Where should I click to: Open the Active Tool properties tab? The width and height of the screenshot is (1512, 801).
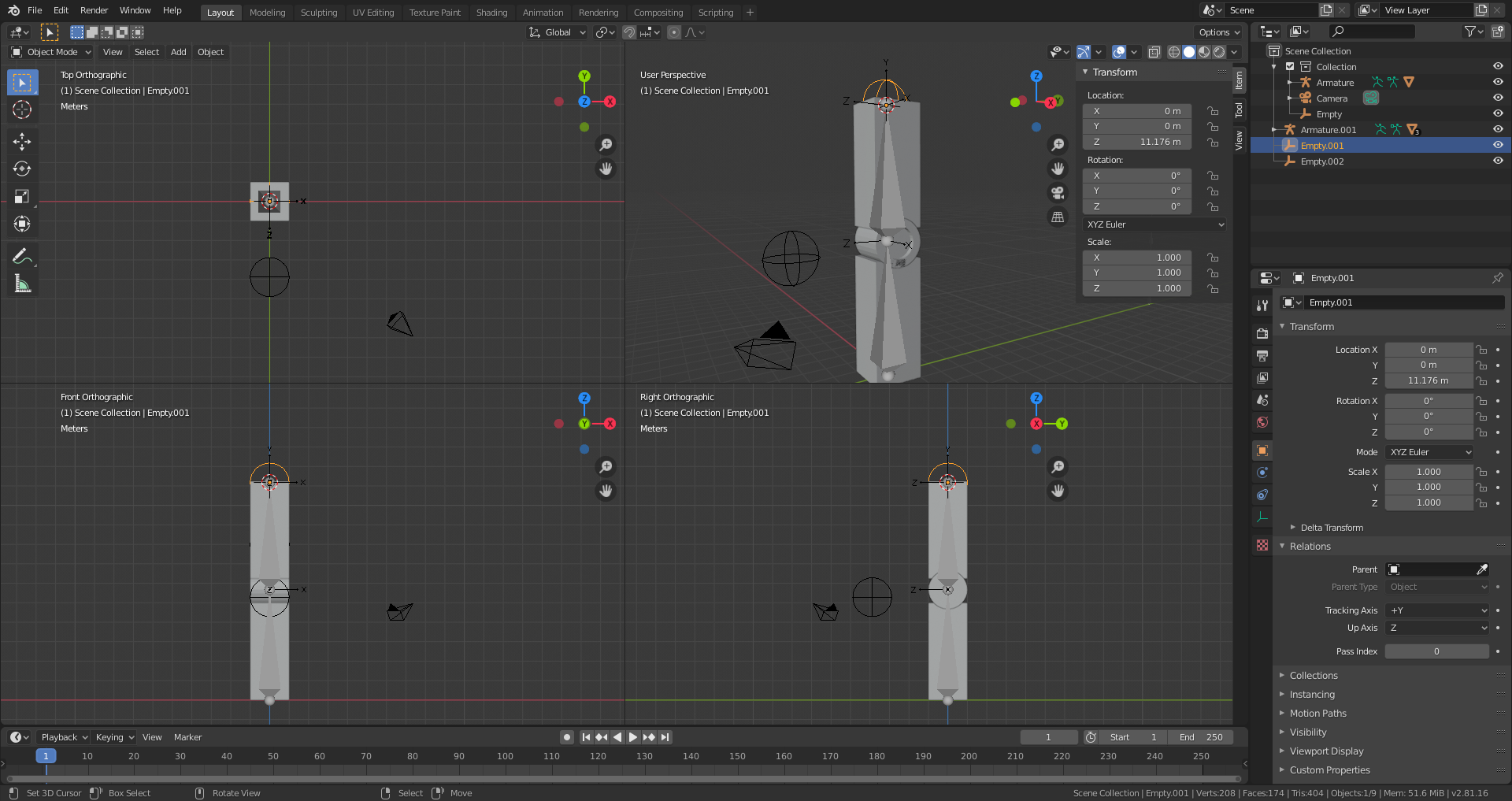pos(1262,305)
